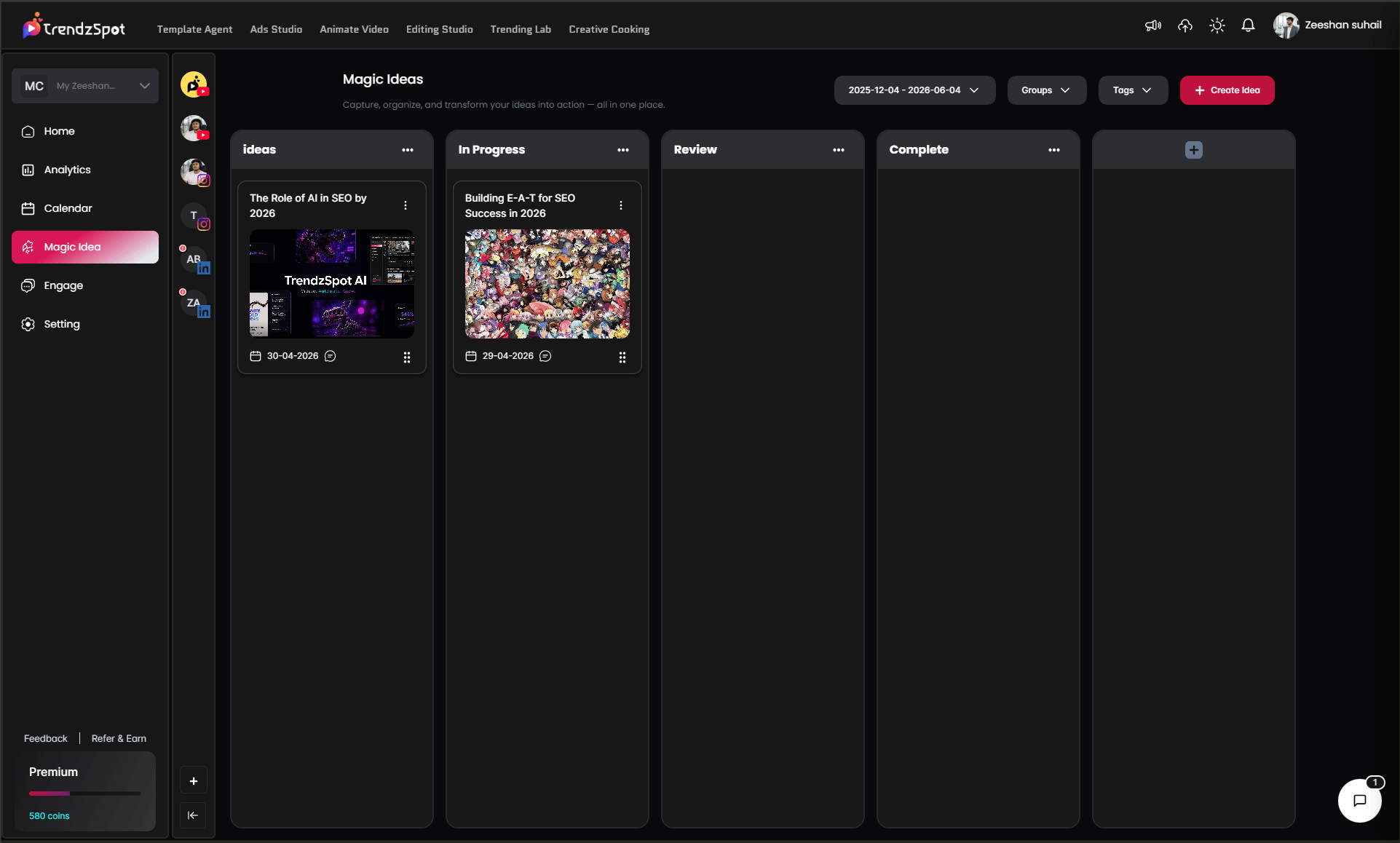Select the AB LinkedIn account
This screenshot has height=843, width=1400.
[x=194, y=259]
